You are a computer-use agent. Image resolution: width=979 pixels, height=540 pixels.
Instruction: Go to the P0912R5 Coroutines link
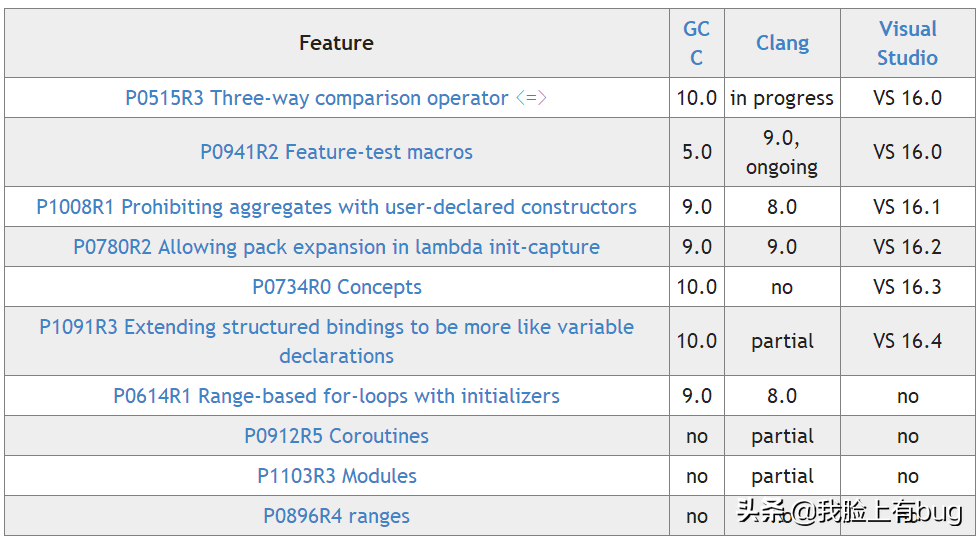tap(336, 436)
